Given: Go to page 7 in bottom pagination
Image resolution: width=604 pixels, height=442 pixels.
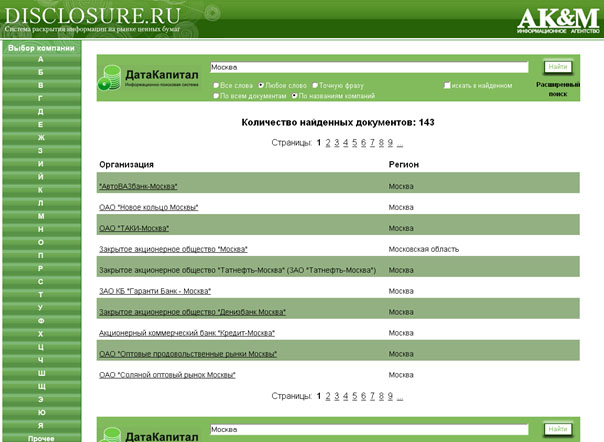Looking at the screenshot, I should 372,396.
